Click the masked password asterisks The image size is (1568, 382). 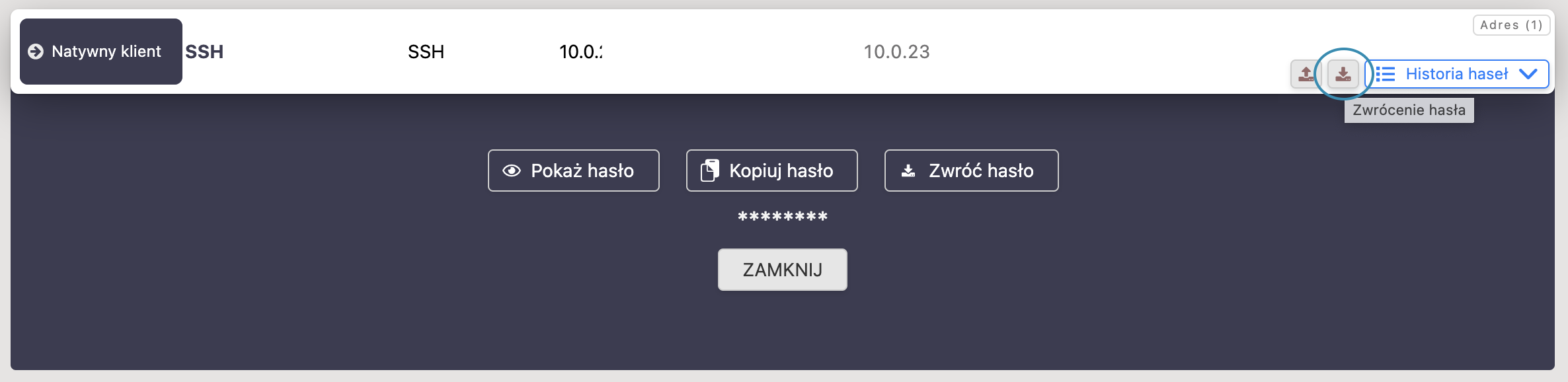pyautogui.click(x=783, y=217)
